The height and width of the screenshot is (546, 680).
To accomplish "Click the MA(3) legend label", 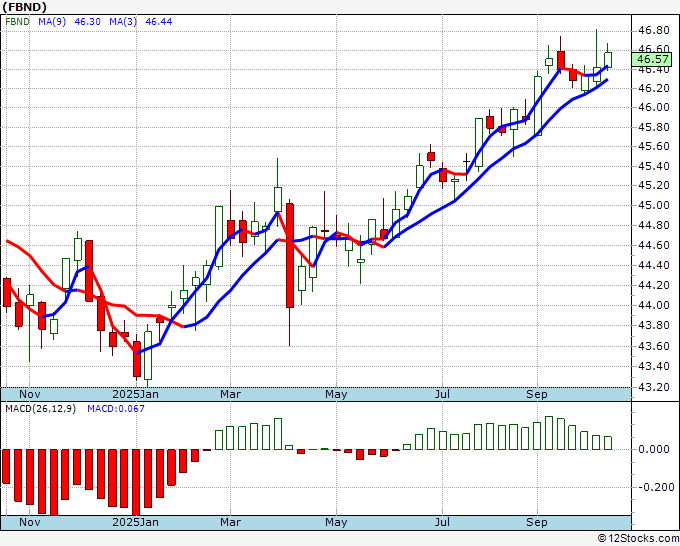I will coord(123,21).
